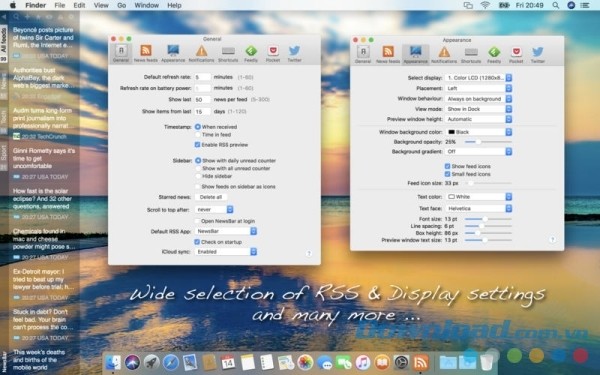Open Calendar from the Dock
Viewport: 600px width, 375px height.
pos(228,362)
